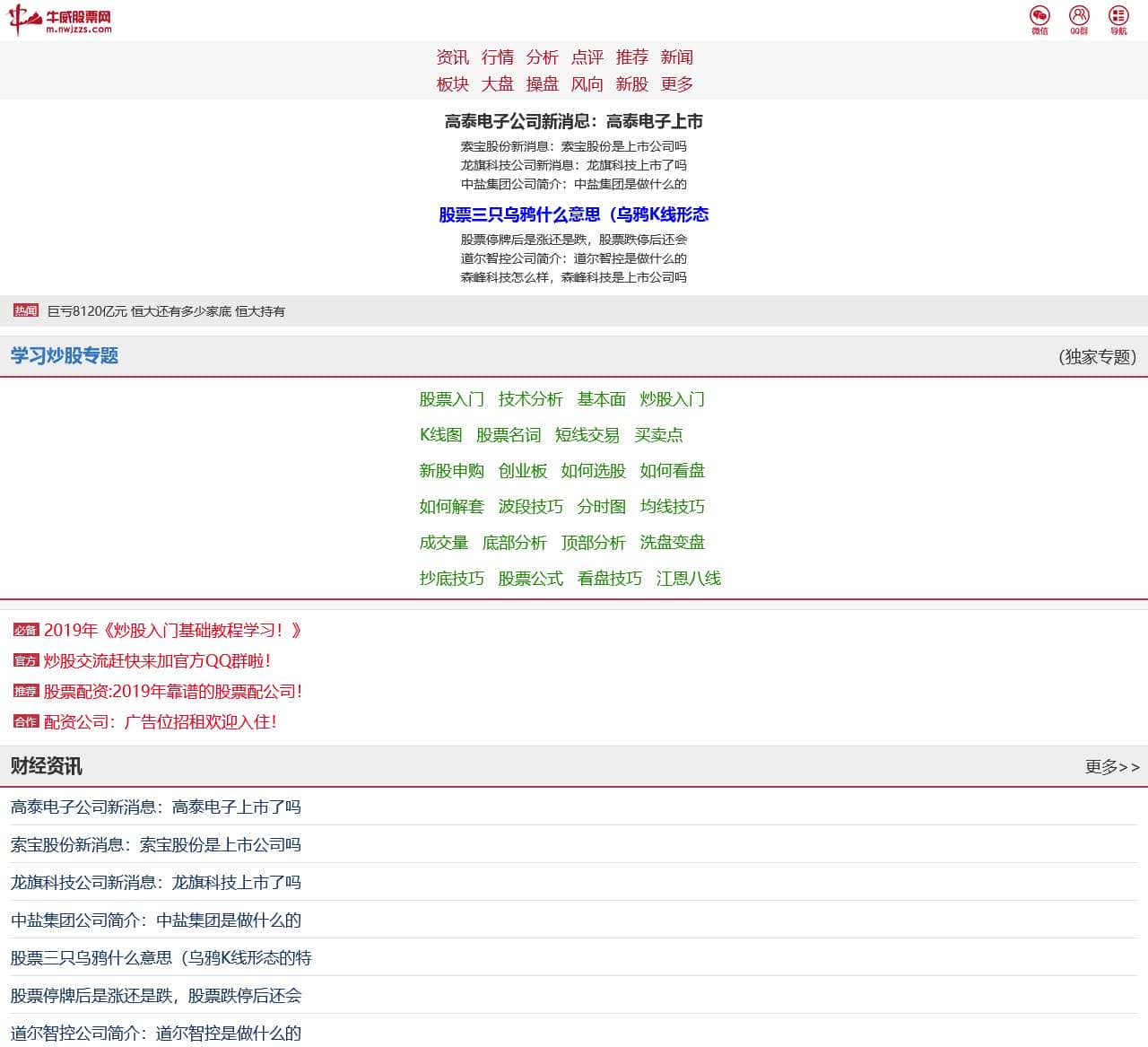
Task: Go to 资讯 nav item
Action: tap(453, 57)
